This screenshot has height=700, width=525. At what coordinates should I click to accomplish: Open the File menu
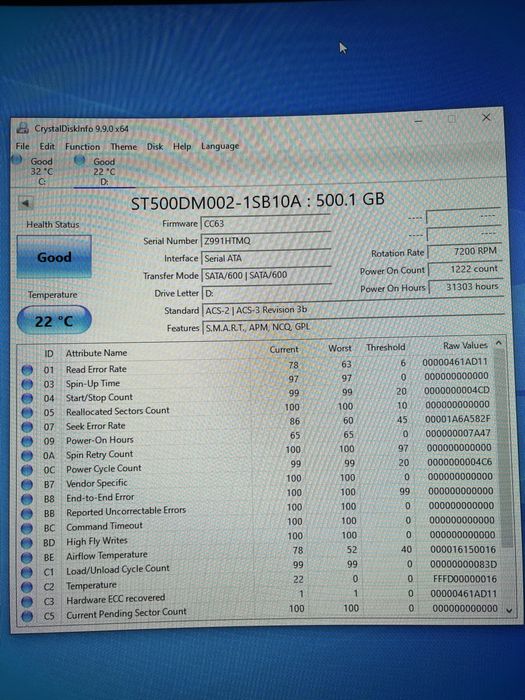[x=22, y=146]
